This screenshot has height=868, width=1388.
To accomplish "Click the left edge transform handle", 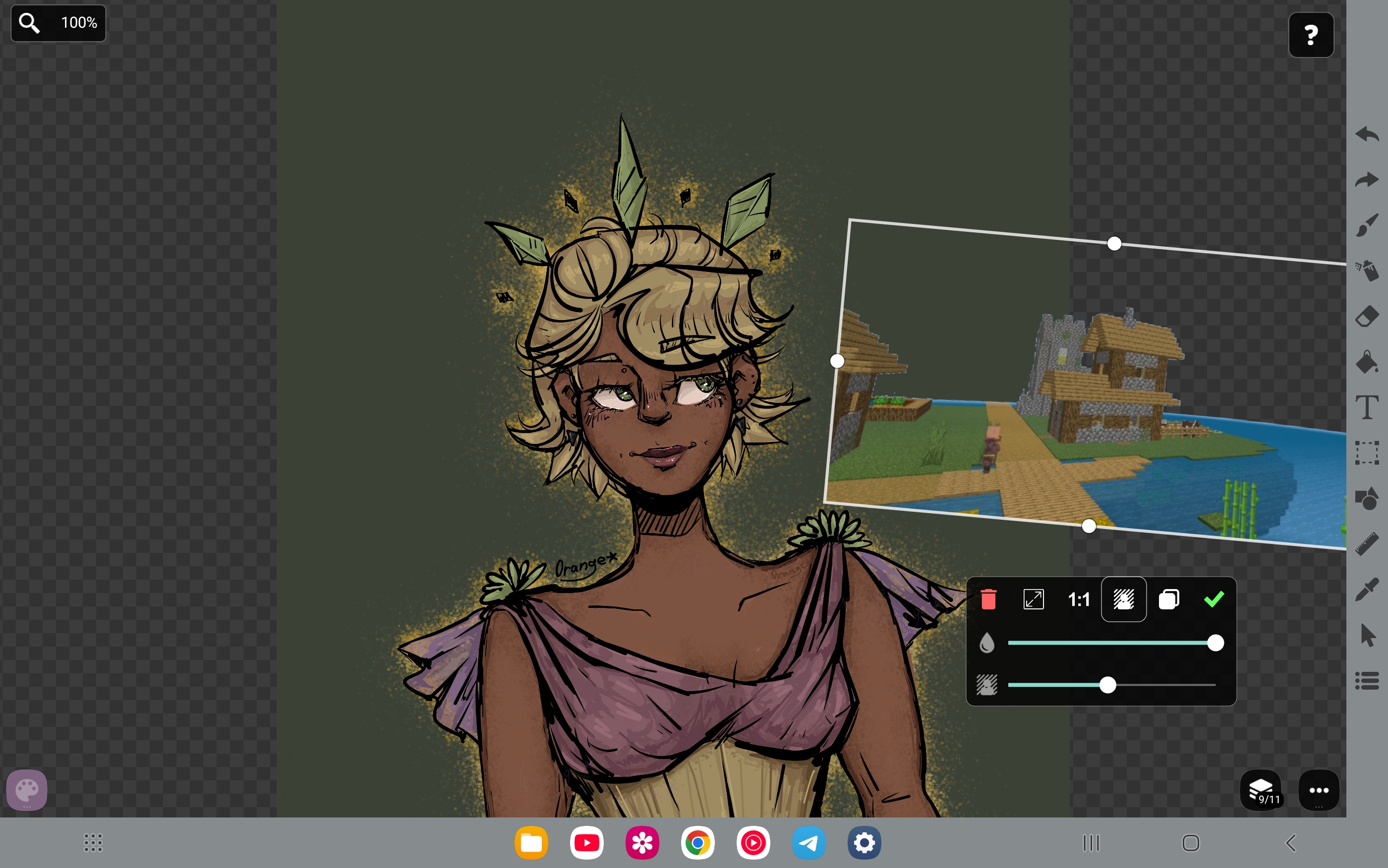I will [x=837, y=361].
